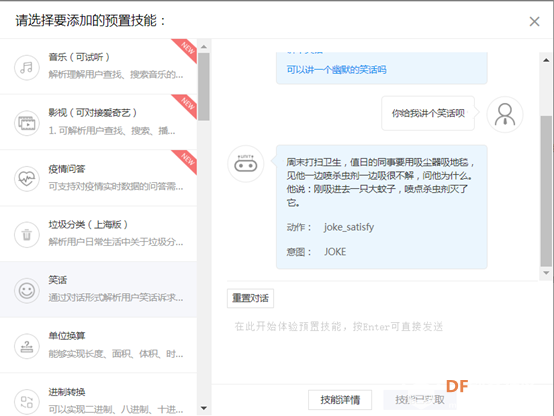The height and width of the screenshot is (416, 554).
Task: Click the unit conversion icon for 单位换算
Action: pyautogui.click(x=27, y=346)
